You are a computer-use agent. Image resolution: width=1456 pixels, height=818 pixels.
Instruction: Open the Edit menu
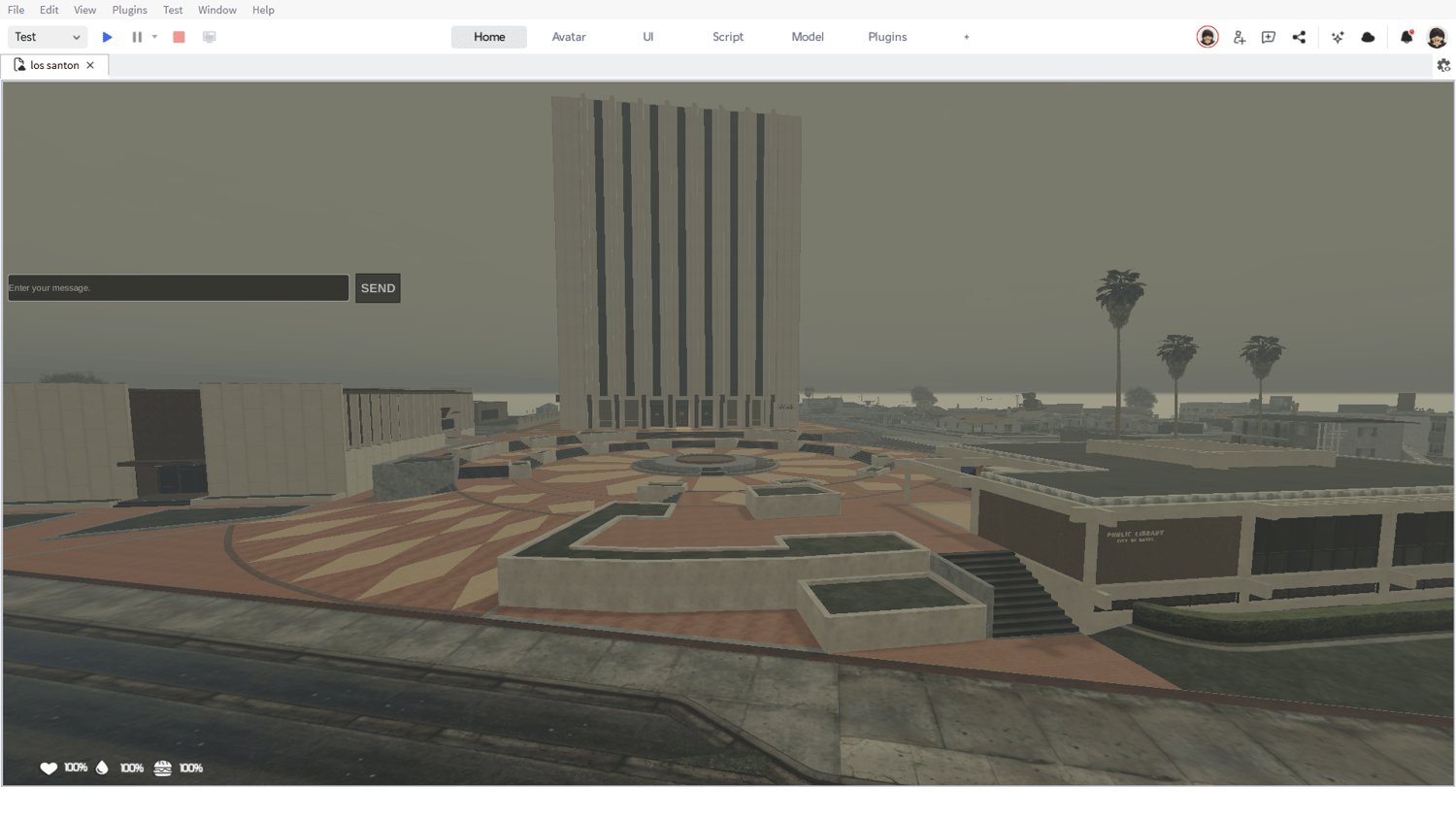50,10
